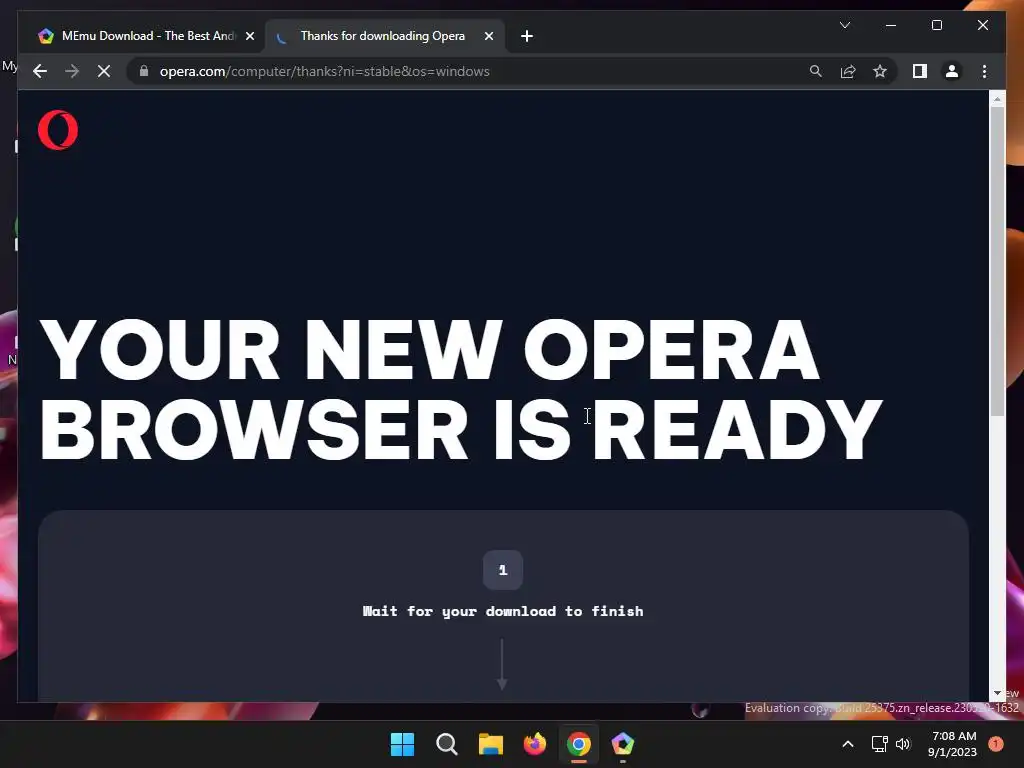Click the address bar URL
1024x768 pixels.
pos(325,71)
